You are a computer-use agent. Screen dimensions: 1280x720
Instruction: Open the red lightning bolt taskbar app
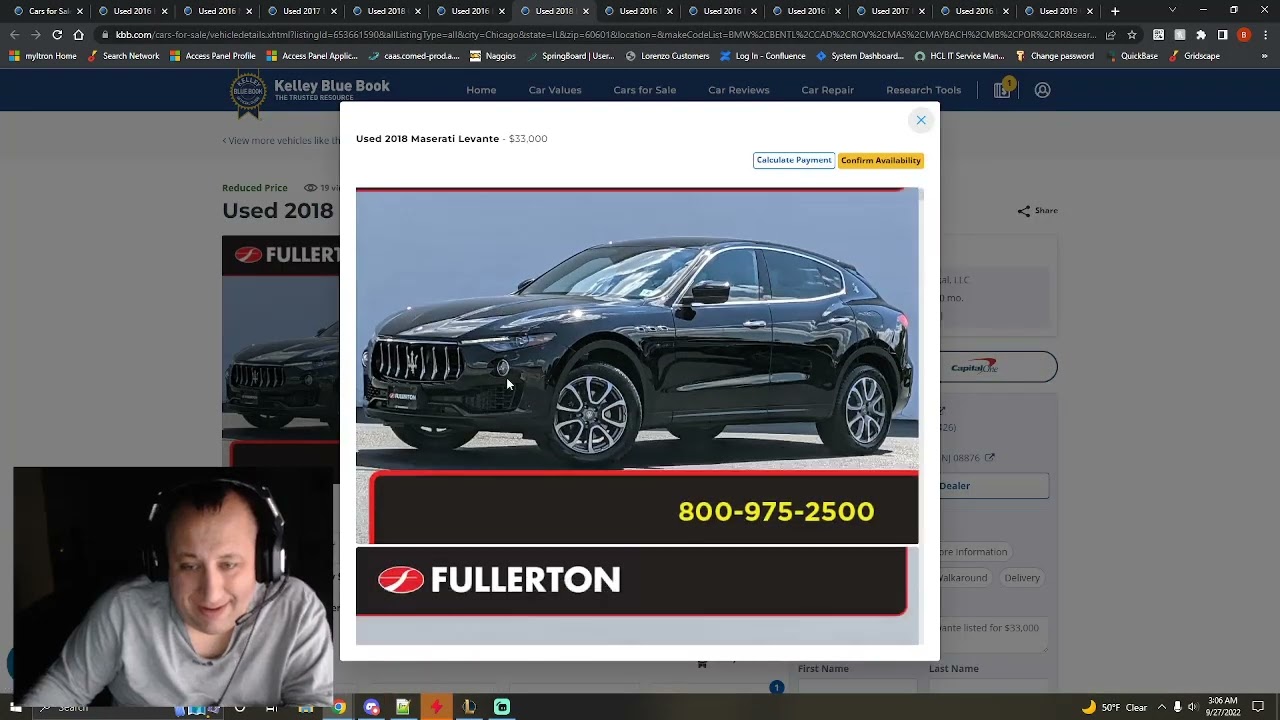[x=436, y=708]
